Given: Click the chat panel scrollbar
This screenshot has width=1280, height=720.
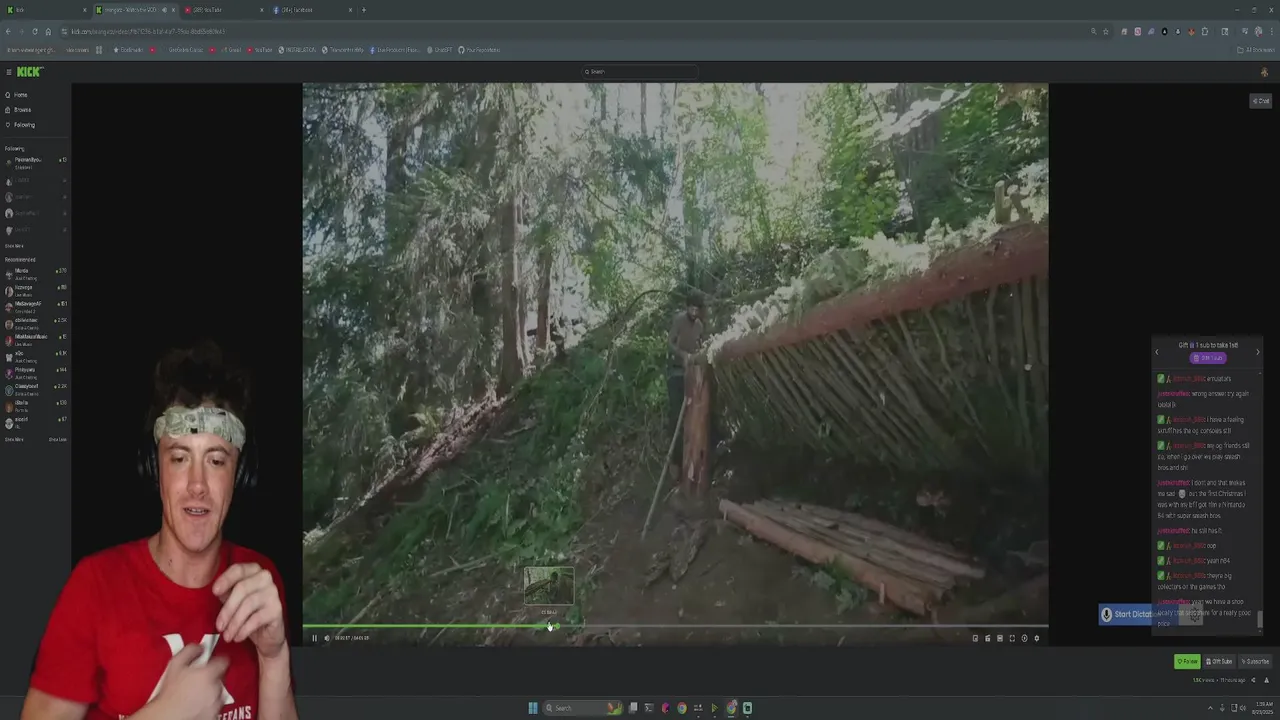Looking at the screenshot, I should click(x=1261, y=619).
